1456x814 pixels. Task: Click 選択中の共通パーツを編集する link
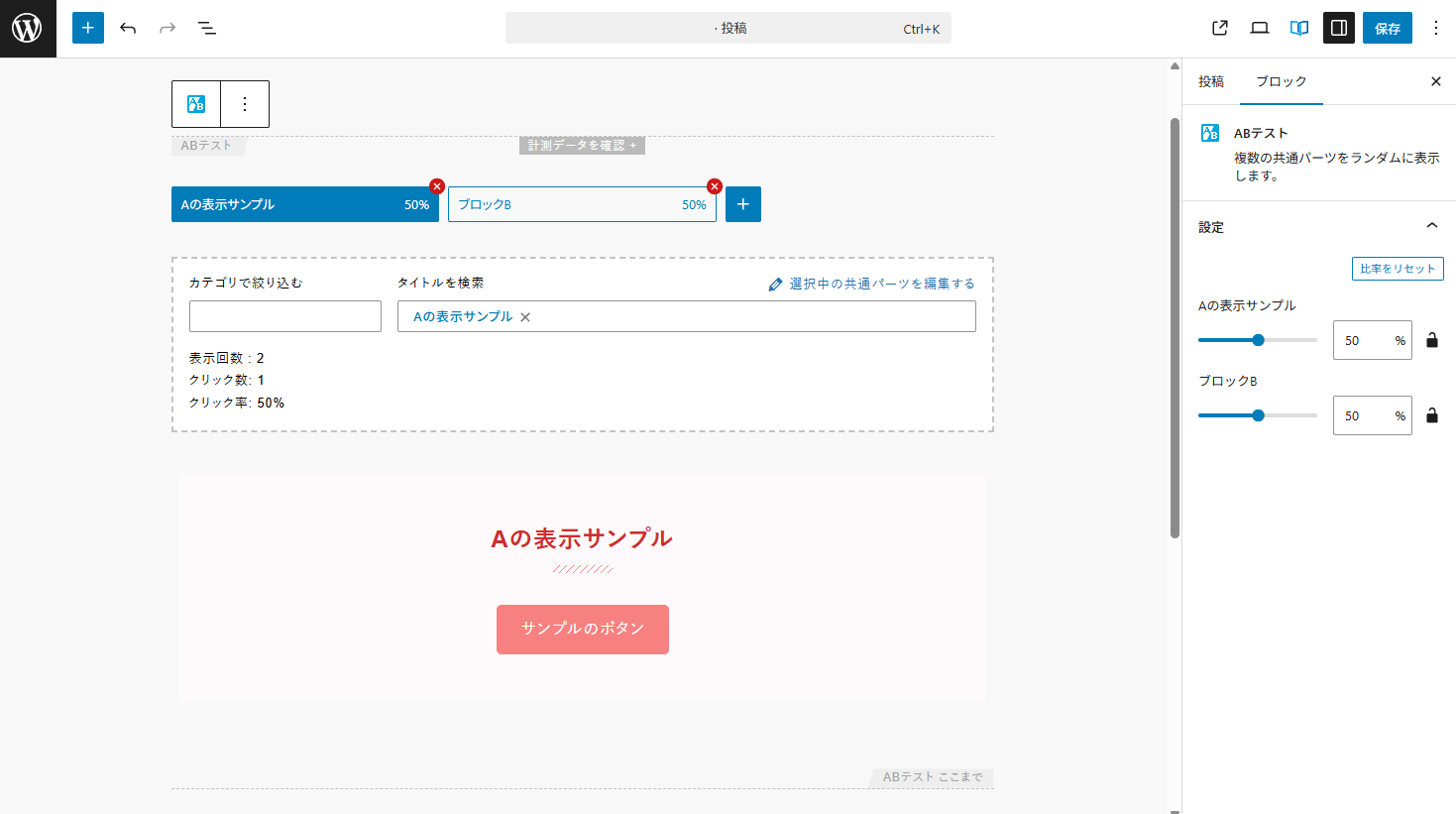(x=881, y=284)
